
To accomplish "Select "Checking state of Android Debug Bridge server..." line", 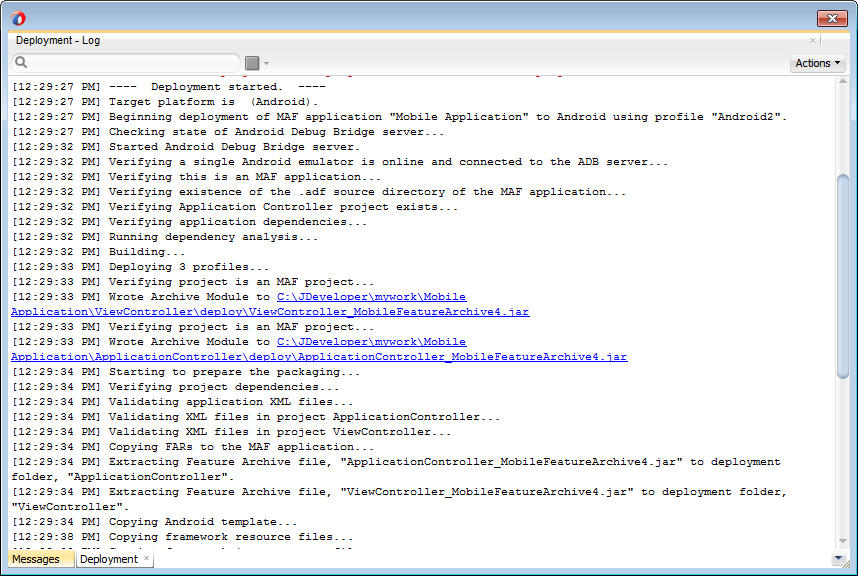I will point(228,132).
